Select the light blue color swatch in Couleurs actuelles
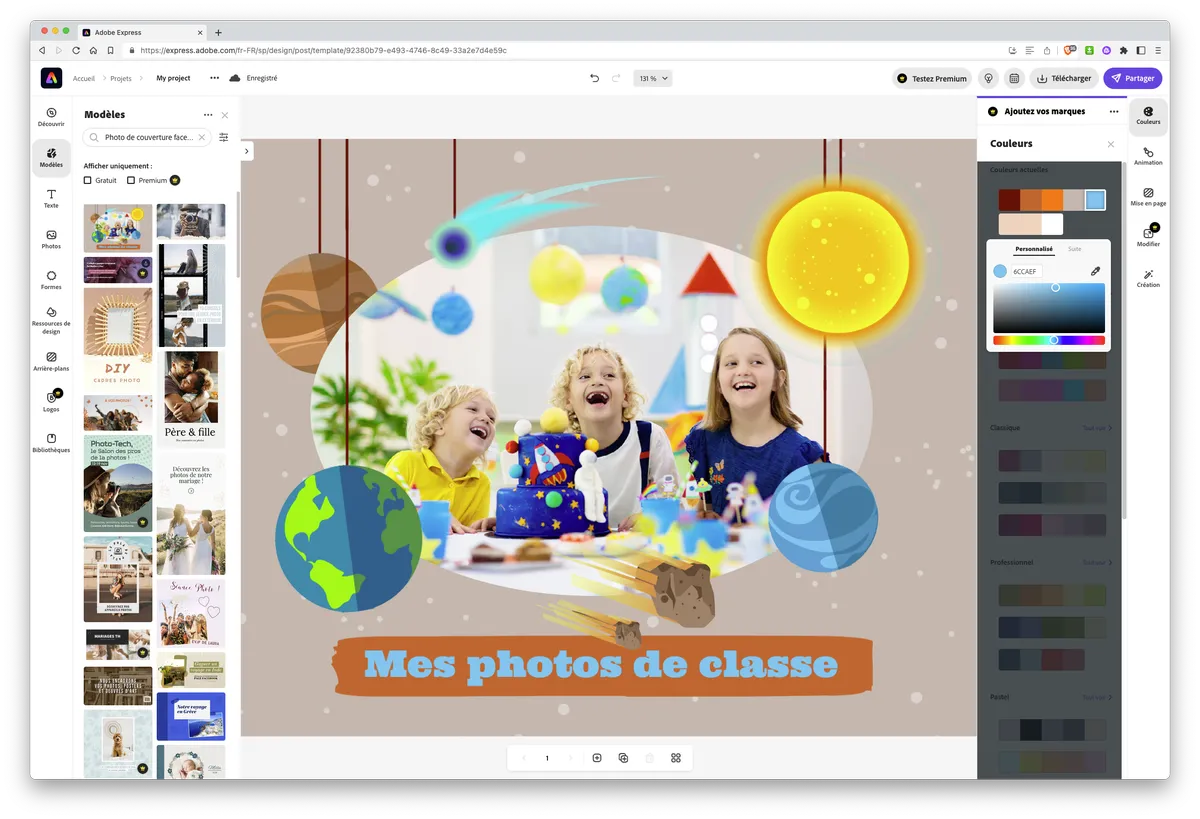Viewport: 1200px width, 819px height. coord(1095,199)
